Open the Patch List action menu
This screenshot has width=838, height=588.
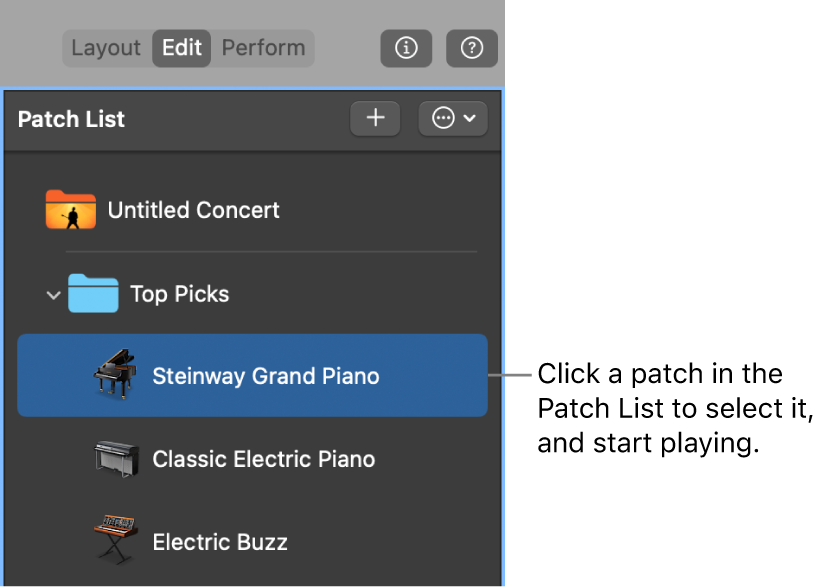pyautogui.click(x=453, y=118)
